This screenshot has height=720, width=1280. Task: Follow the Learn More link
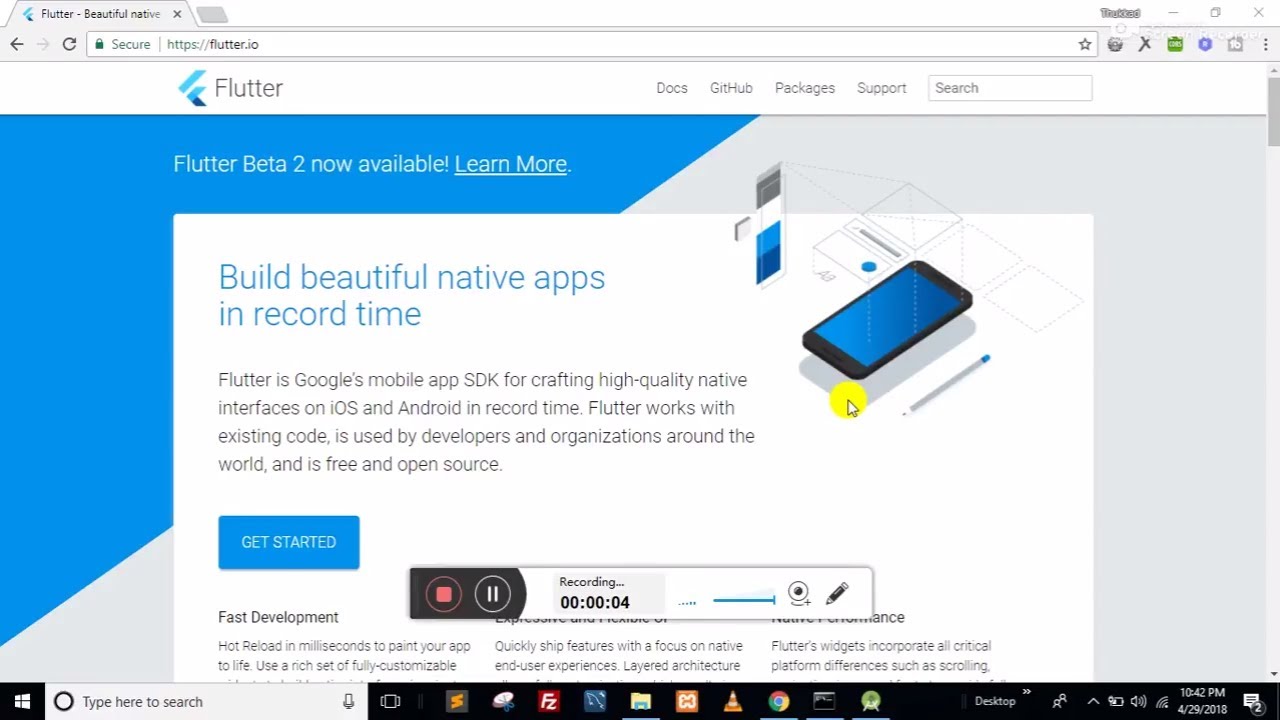511,164
